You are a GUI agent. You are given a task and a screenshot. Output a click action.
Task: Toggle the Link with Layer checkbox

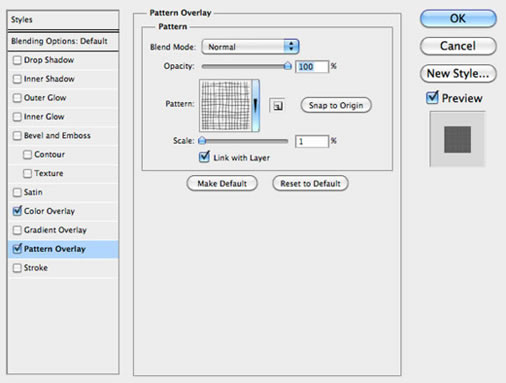[204, 157]
